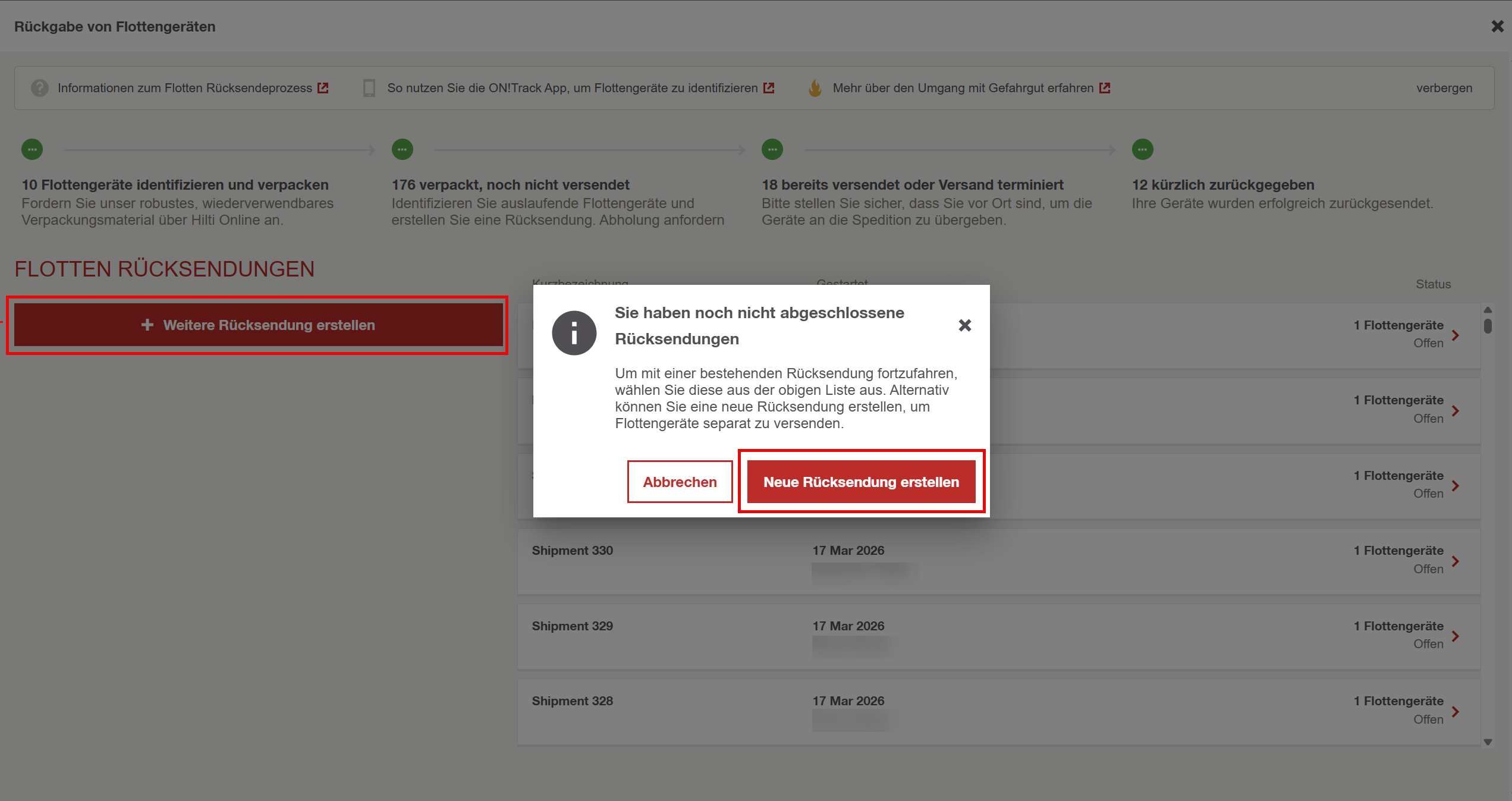Image resolution: width=1512 pixels, height=801 pixels.
Task: Click the question mark help icon
Action: (x=40, y=88)
